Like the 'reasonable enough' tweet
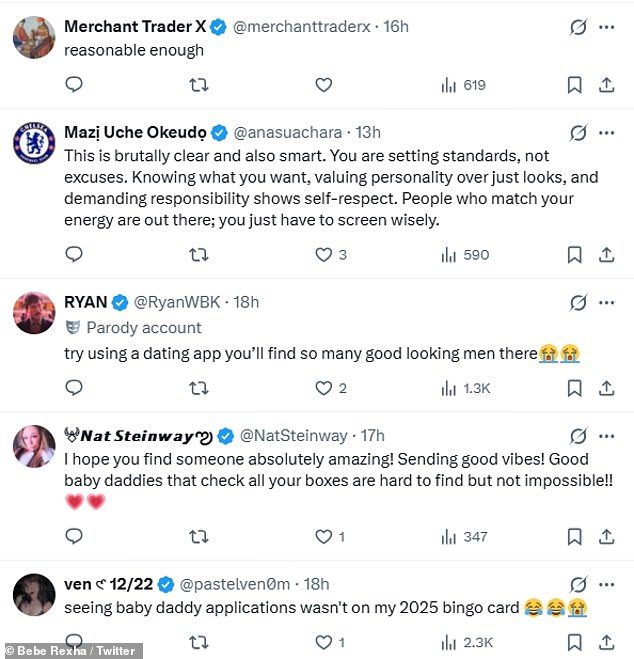 tap(323, 85)
